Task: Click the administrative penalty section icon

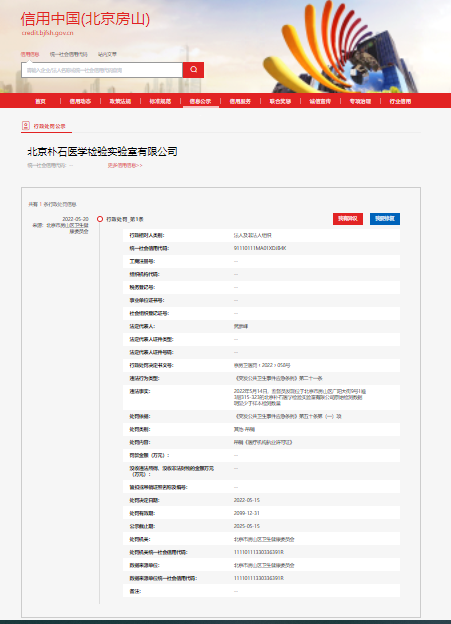Action: [25, 126]
